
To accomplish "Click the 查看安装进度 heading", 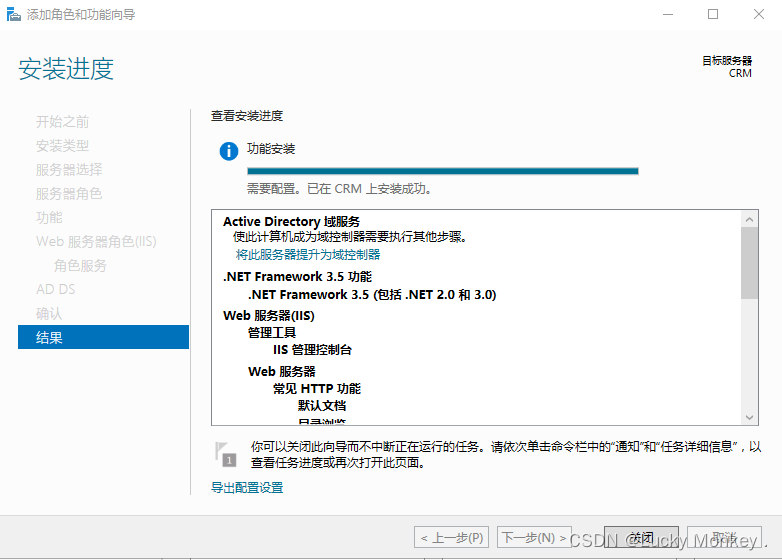I will pos(247,116).
